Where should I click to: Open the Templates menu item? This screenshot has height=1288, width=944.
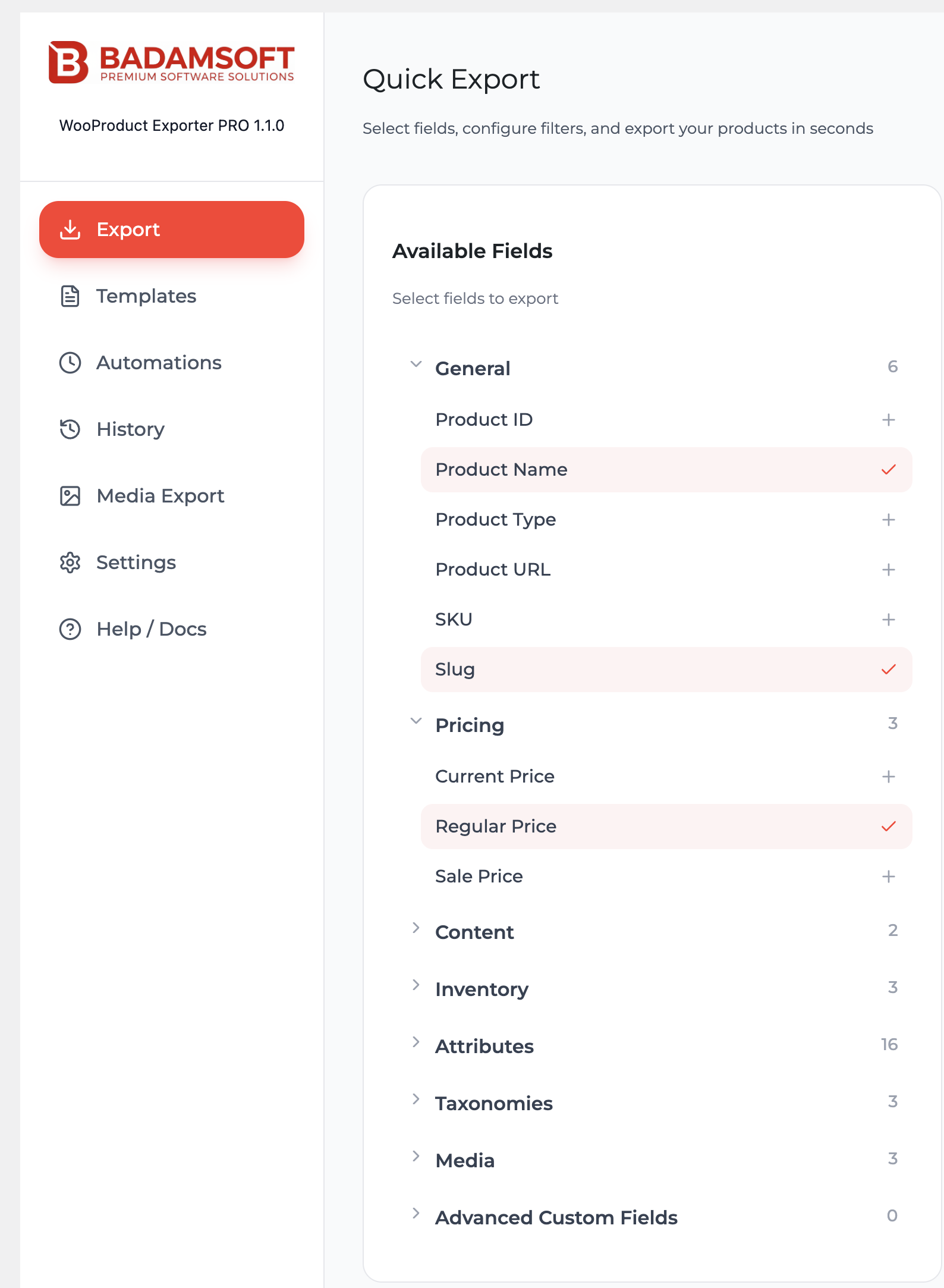tap(146, 296)
